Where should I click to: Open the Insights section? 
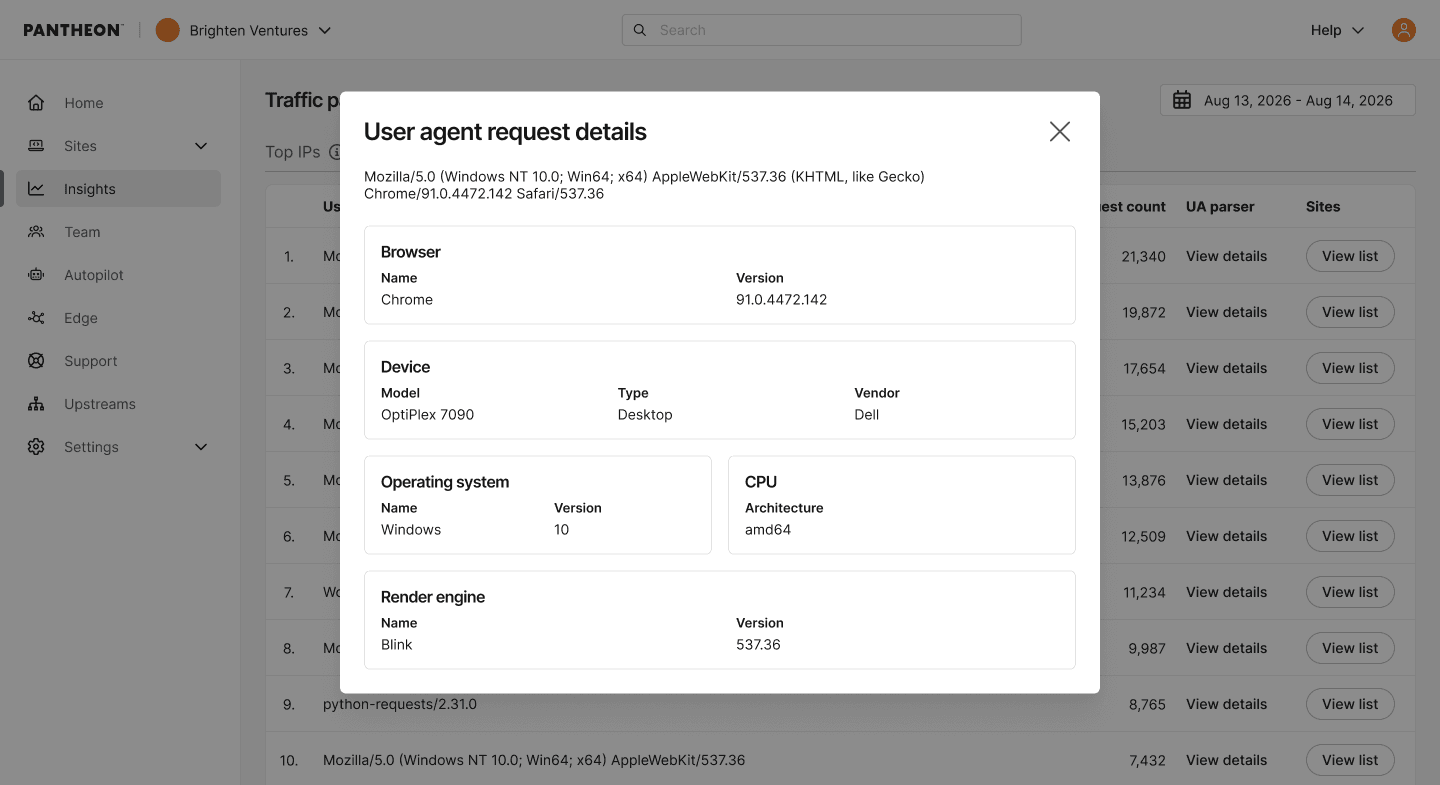pyautogui.click(x=118, y=189)
